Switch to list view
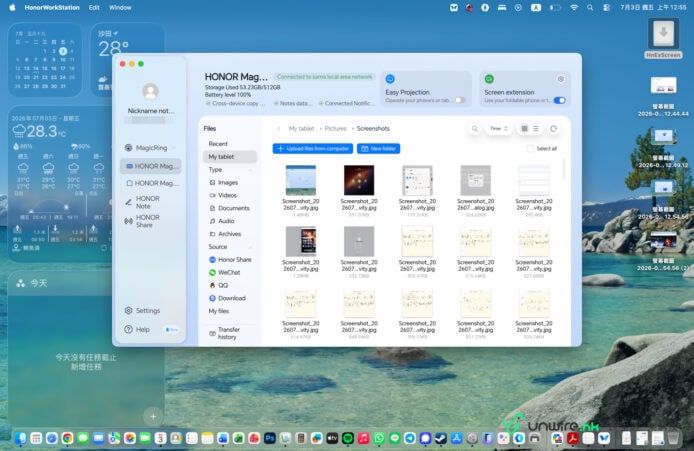The height and width of the screenshot is (451, 694). [536, 129]
